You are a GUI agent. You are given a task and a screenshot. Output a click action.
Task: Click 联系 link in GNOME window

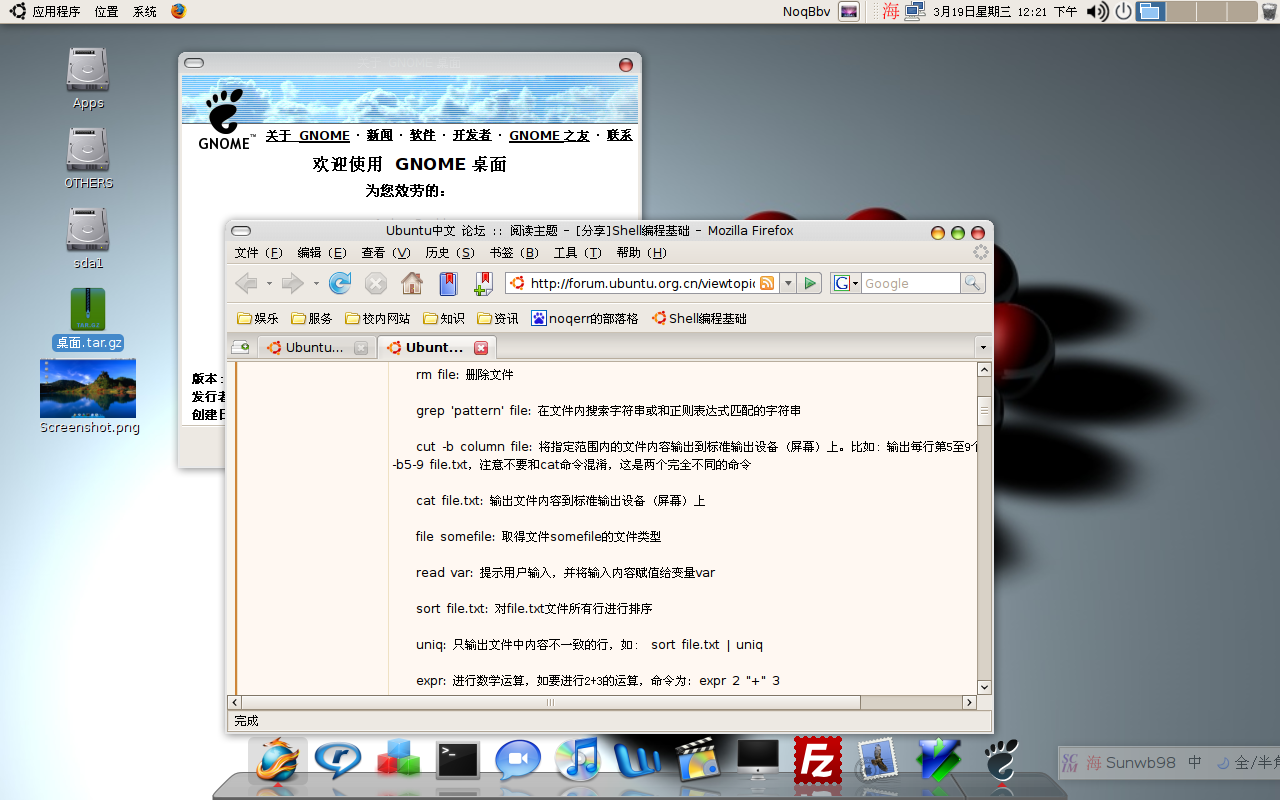pyautogui.click(x=619, y=135)
